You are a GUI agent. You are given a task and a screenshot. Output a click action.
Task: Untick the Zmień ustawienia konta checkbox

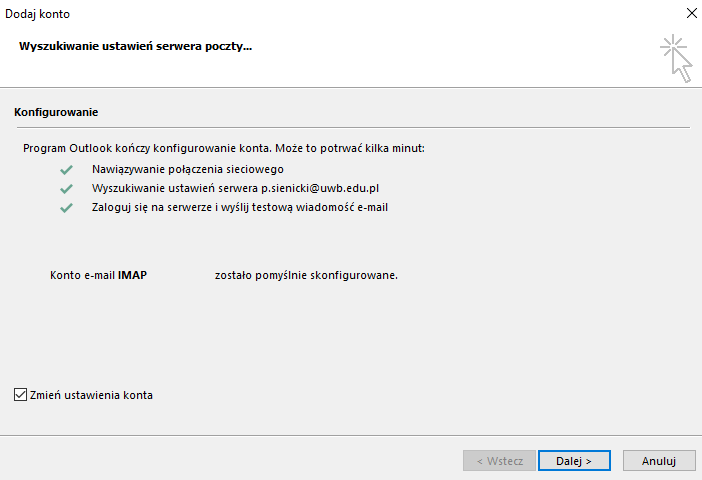tap(20, 394)
